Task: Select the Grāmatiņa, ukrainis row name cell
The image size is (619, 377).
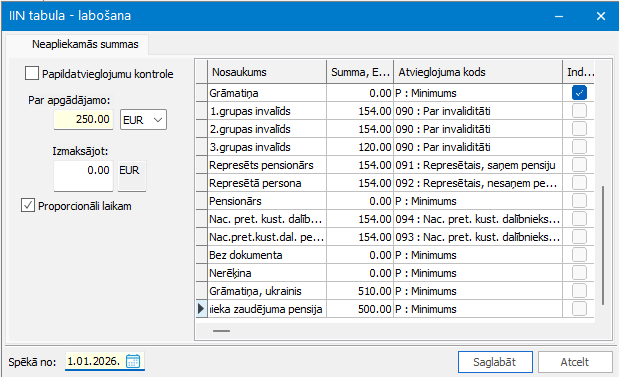Action: pos(267,291)
